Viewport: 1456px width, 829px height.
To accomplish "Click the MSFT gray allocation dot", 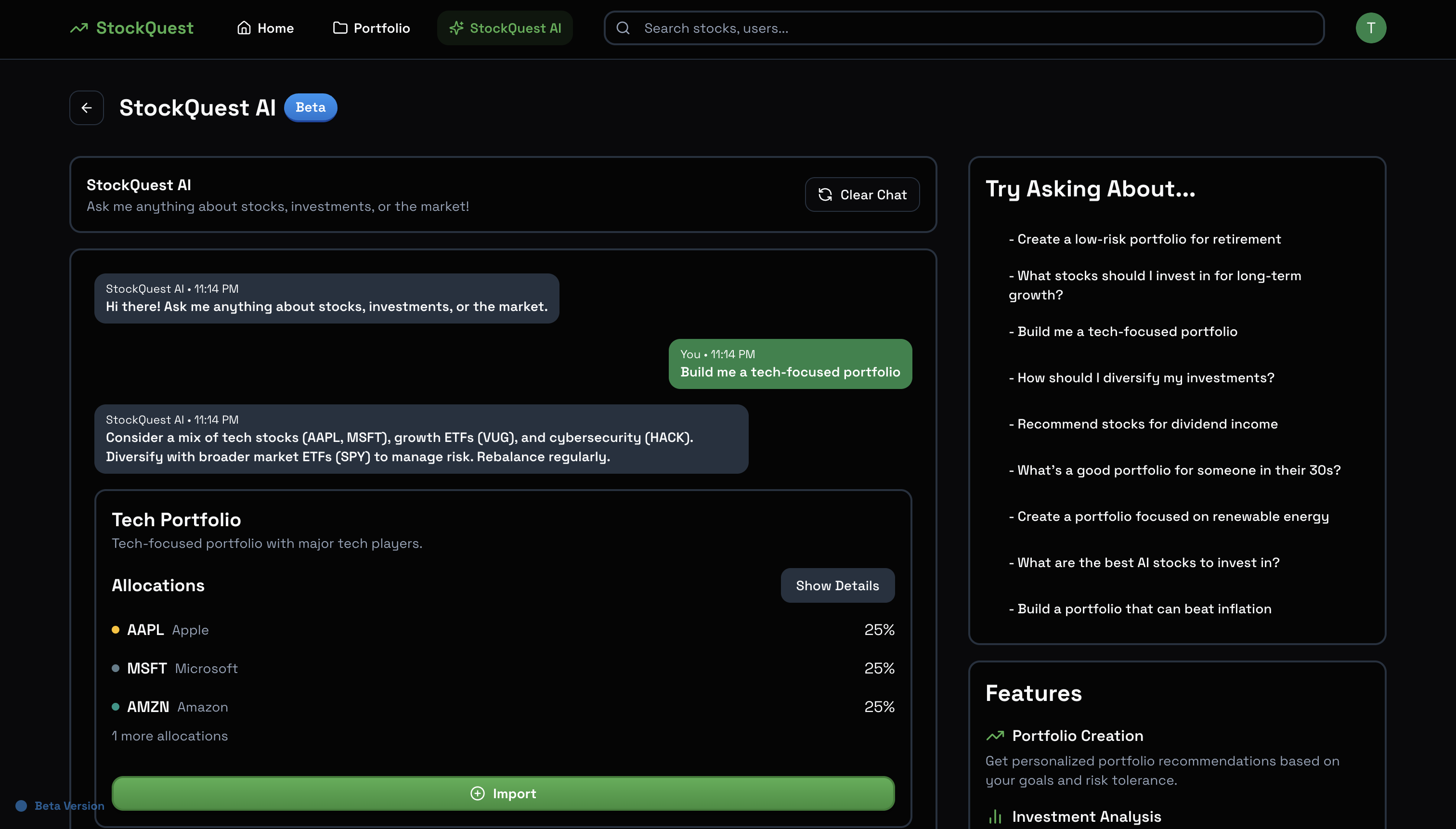I will pyautogui.click(x=116, y=668).
